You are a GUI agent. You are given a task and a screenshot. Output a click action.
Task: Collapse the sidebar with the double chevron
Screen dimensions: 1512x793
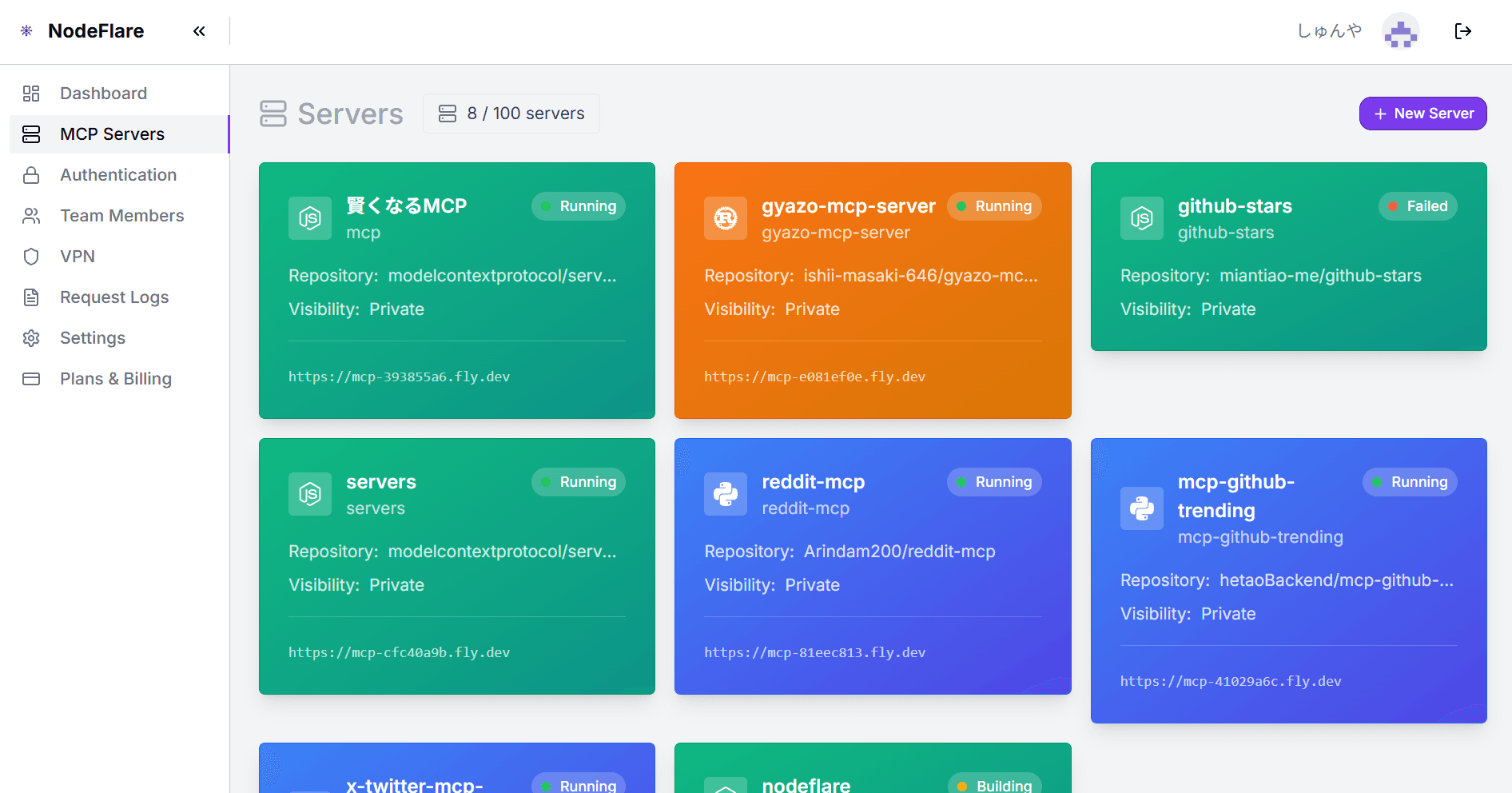pyautogui.click(x=199, y=31)
